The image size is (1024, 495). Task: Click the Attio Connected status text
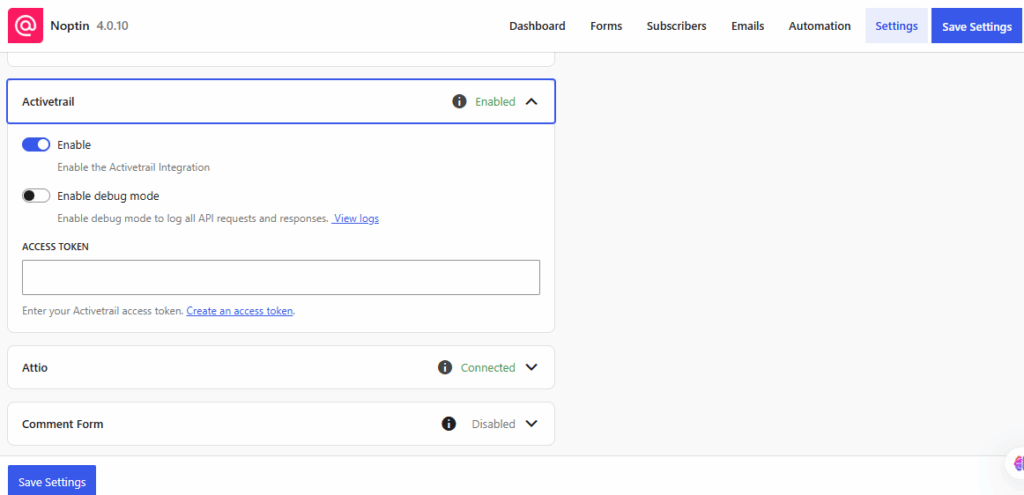click(488, 368)
